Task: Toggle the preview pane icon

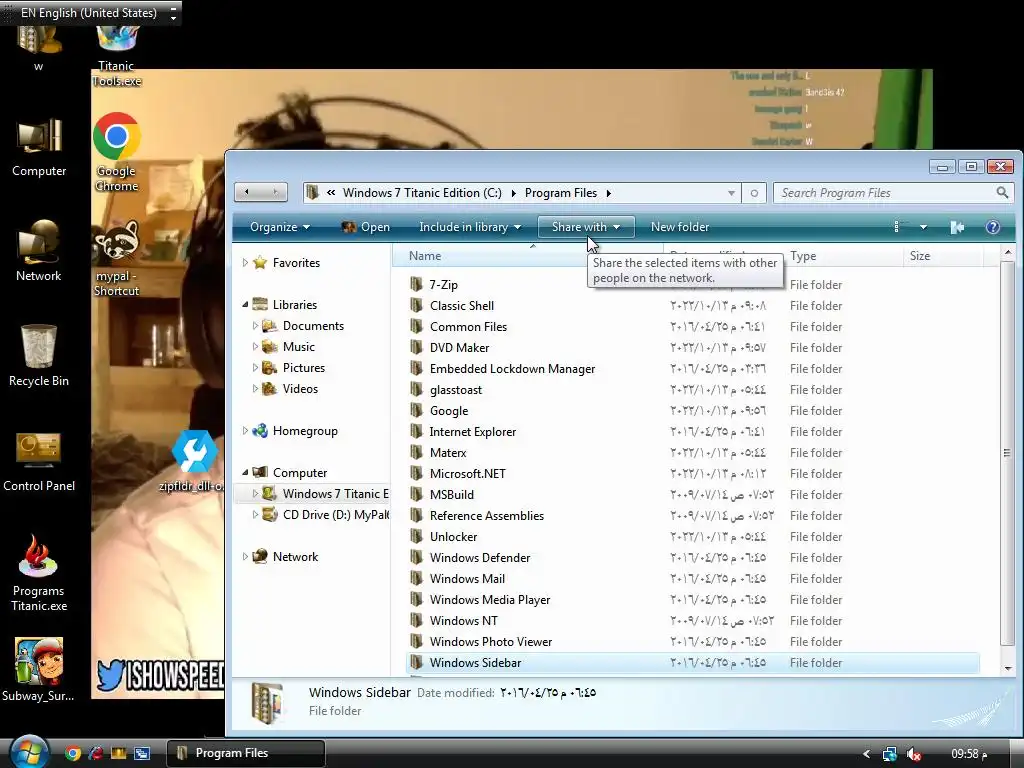Action: click(957, 227)
